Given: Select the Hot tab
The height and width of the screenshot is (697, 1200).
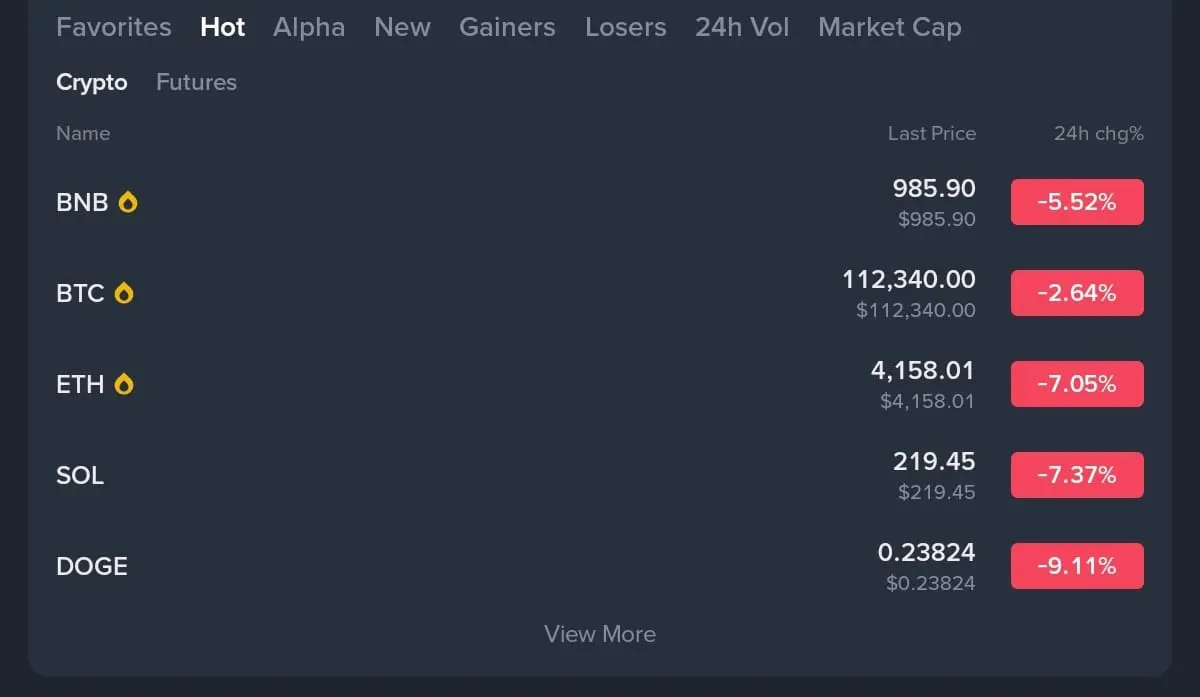Looking at the screenshot, I should click(x=223, y=27).
